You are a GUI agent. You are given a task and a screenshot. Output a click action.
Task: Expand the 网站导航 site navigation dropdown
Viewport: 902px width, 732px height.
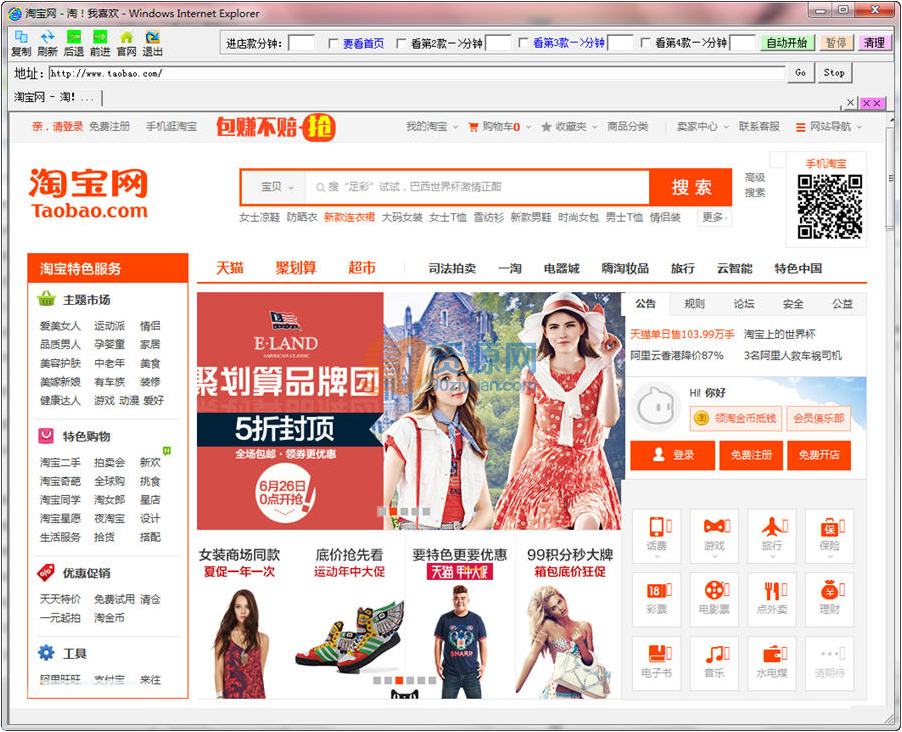830,127
